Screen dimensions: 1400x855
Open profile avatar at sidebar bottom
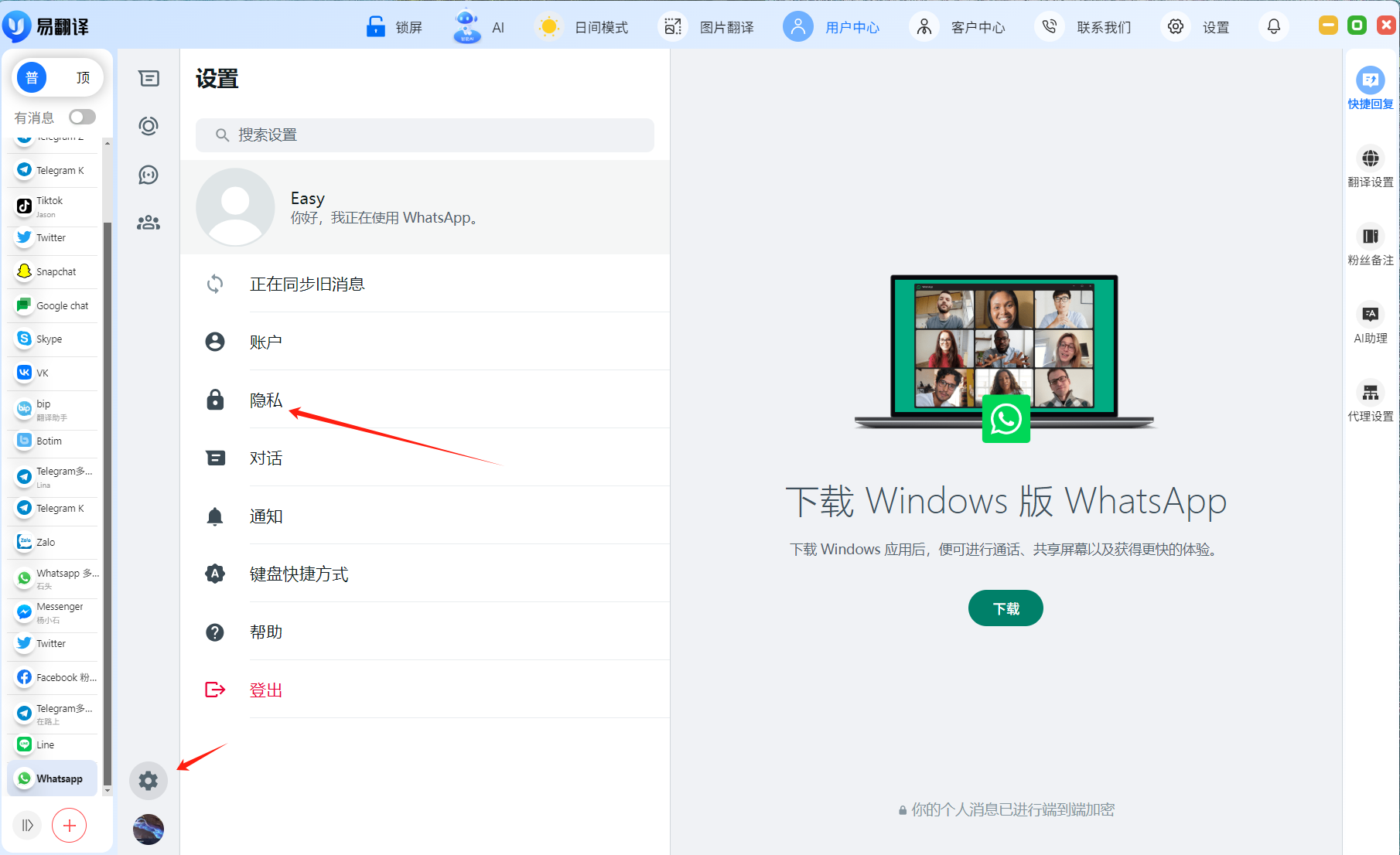point(149,829)
